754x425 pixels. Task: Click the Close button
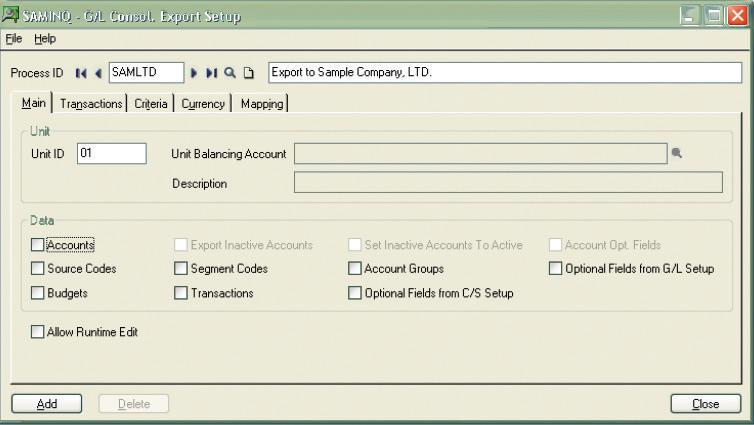click(x=705, y=404)
